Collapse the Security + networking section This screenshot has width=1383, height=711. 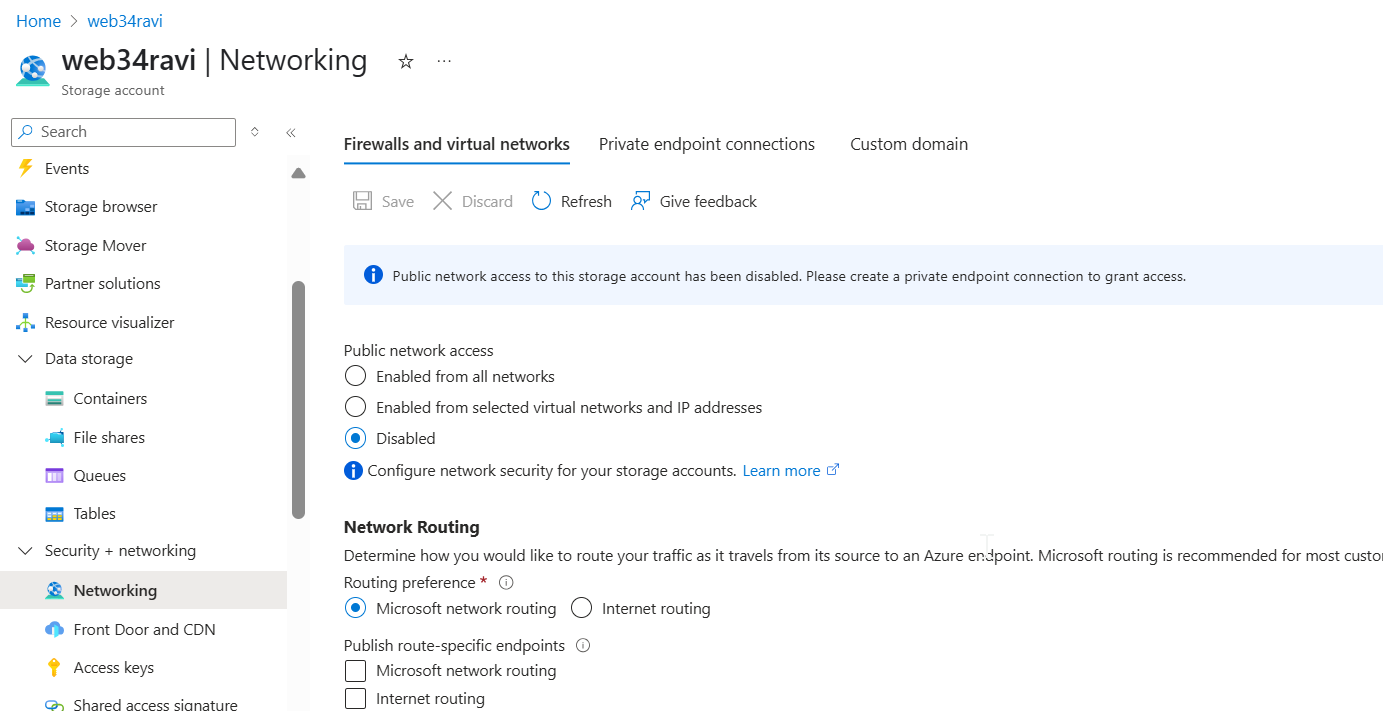point(24,550)
